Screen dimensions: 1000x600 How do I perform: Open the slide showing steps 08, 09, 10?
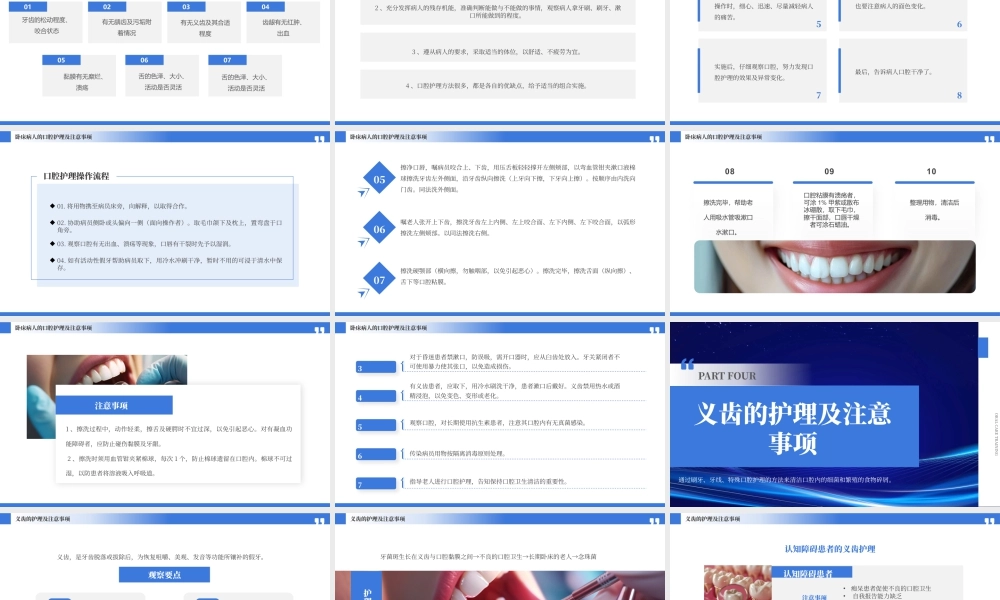835,222
